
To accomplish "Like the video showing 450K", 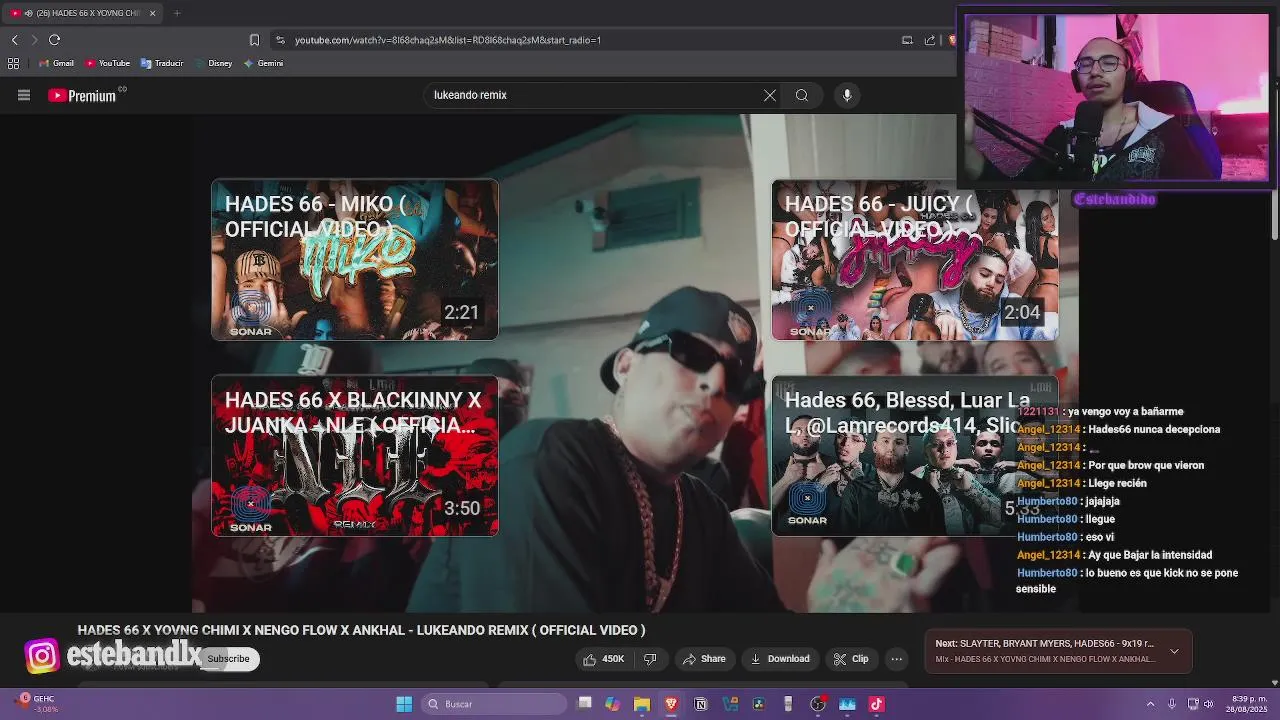I will 604,659.
